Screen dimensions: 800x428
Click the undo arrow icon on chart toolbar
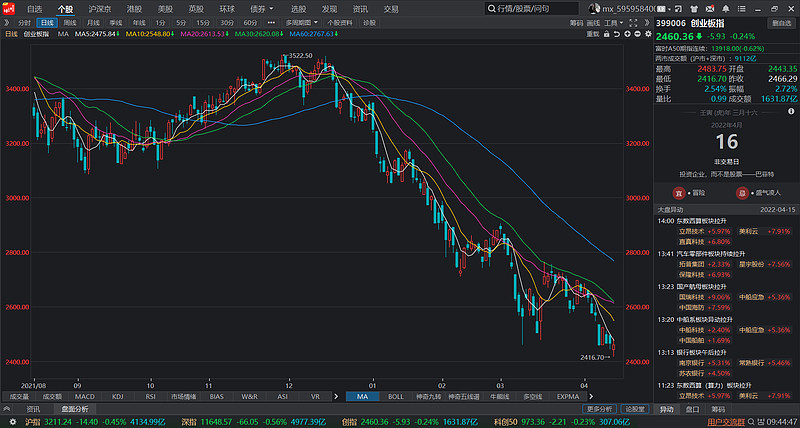[x=617, y=34]
